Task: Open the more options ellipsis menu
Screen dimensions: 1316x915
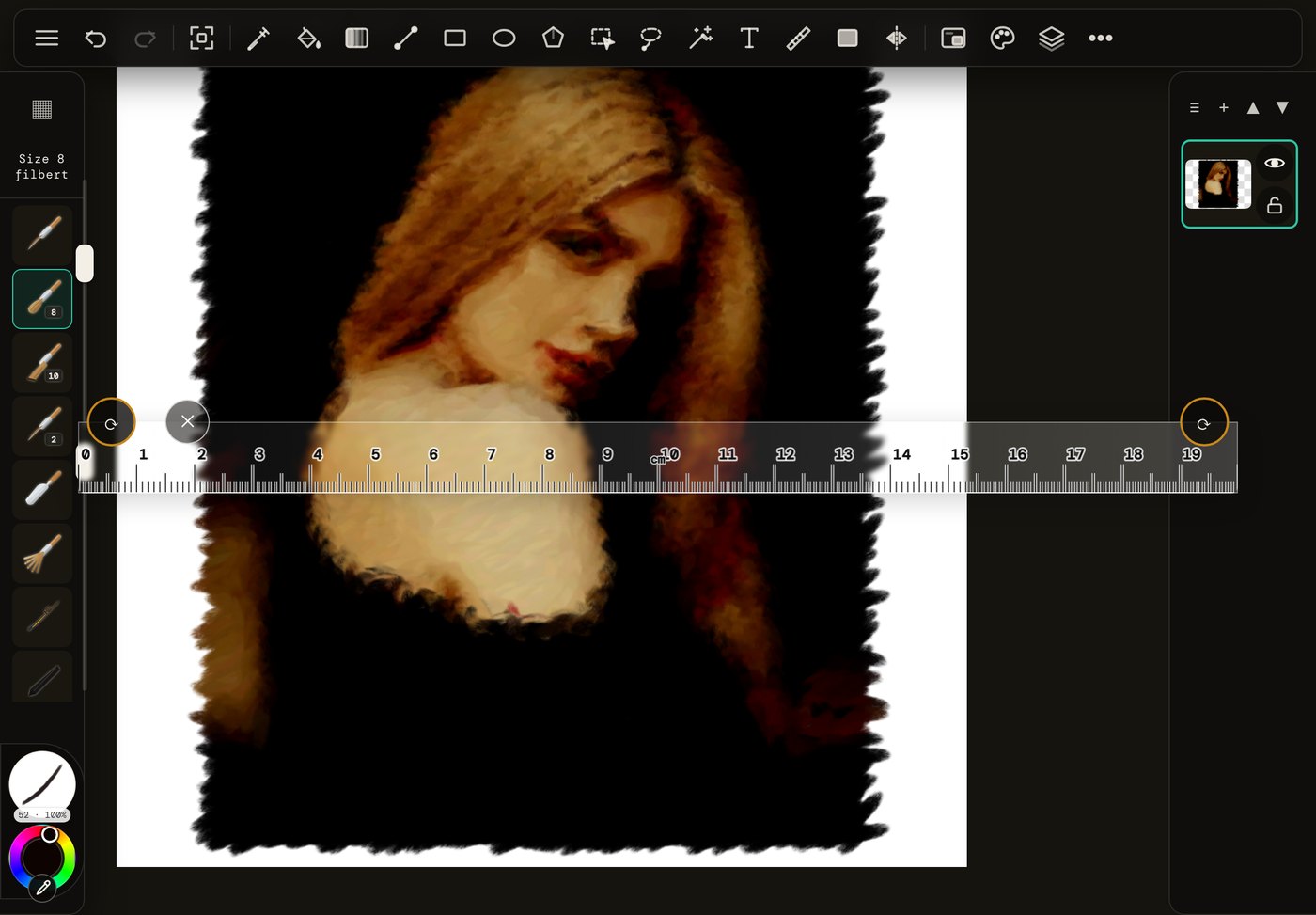Action: [1101, 39]
